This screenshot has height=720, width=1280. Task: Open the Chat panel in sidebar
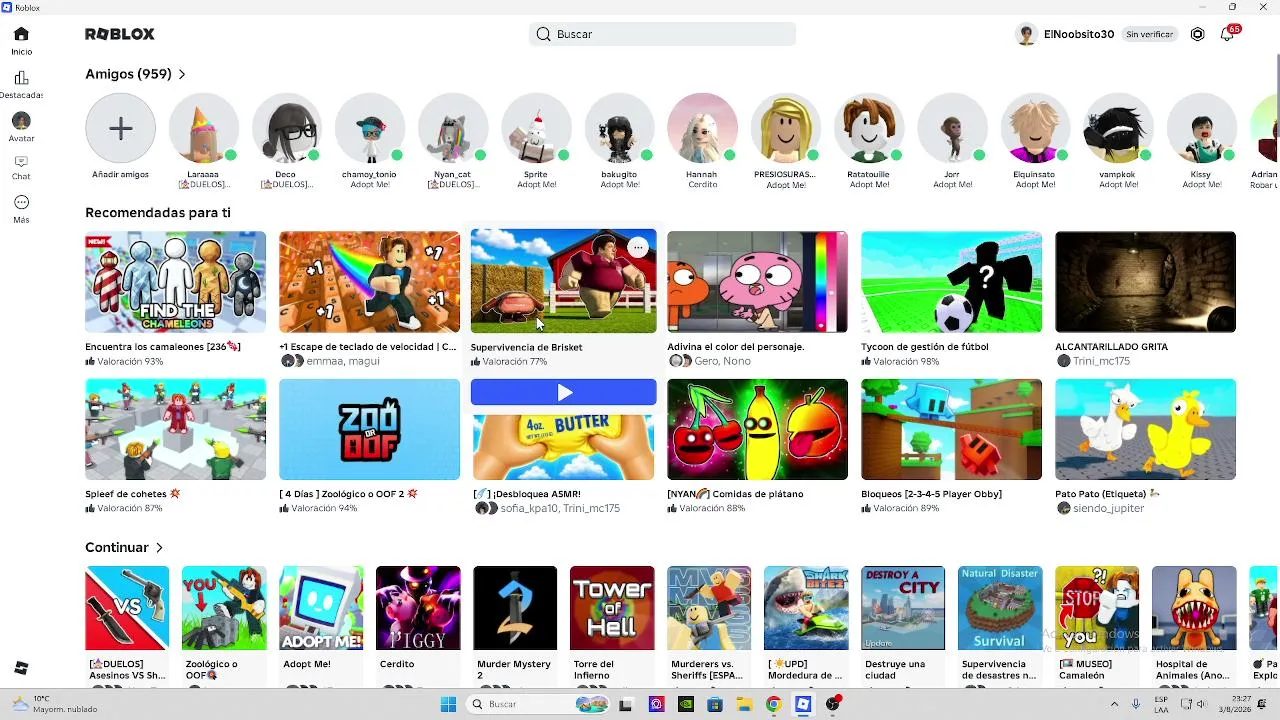click(x=21, y=167)
